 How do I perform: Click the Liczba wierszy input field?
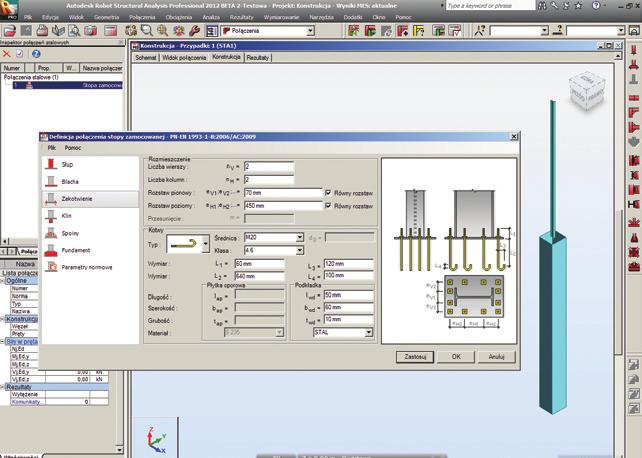[x=269, y=167]
